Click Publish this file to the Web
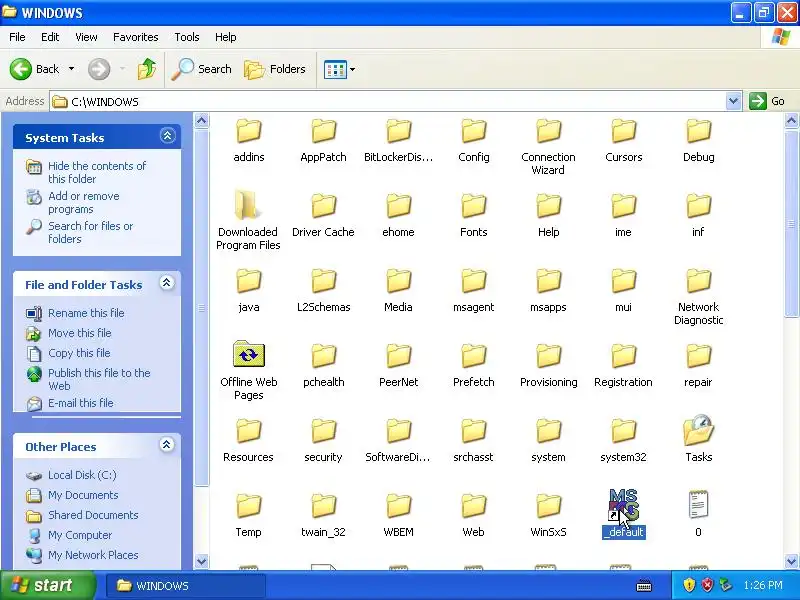The image size is (800, 600). tap(99, 379)
